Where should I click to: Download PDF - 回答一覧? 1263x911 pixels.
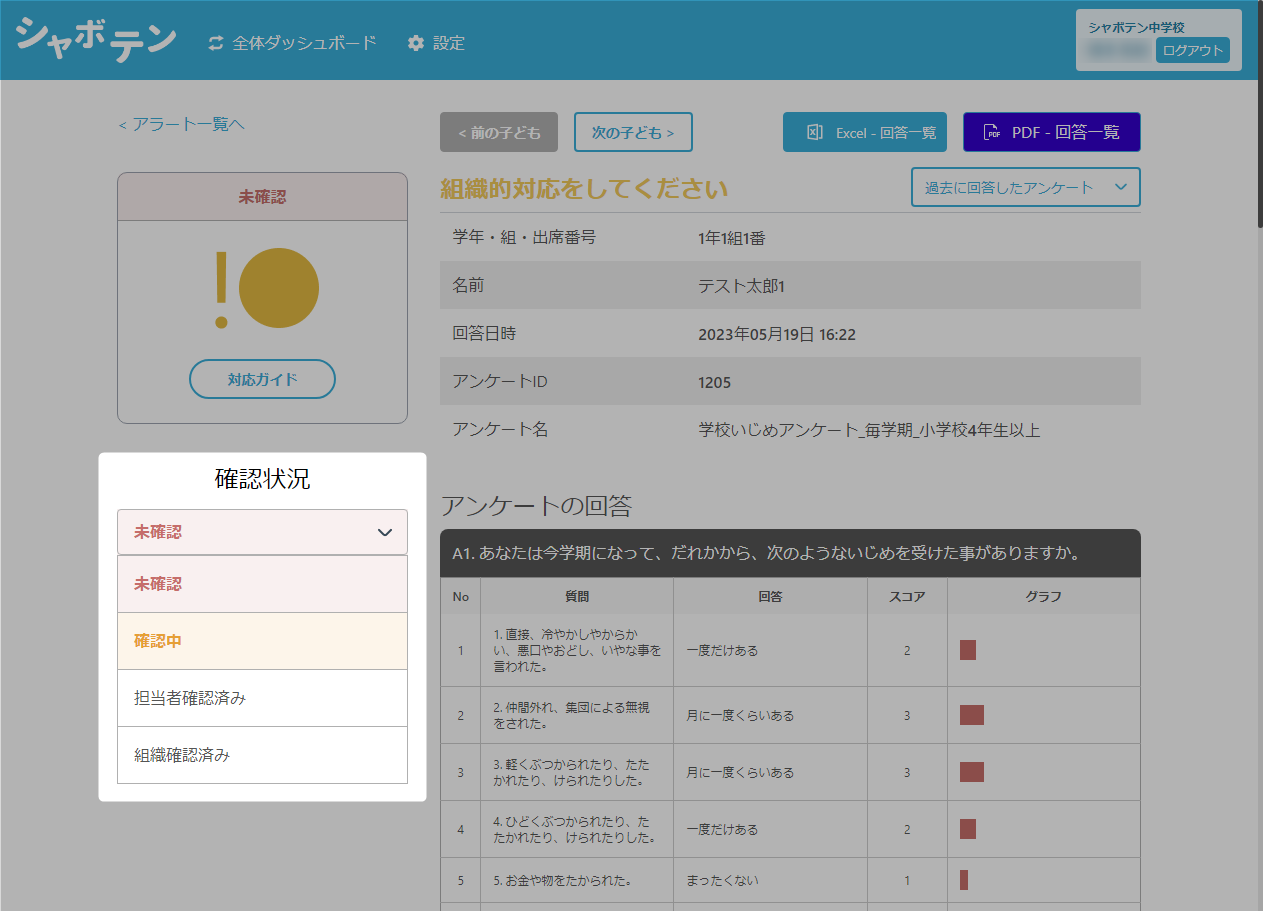1052,132
